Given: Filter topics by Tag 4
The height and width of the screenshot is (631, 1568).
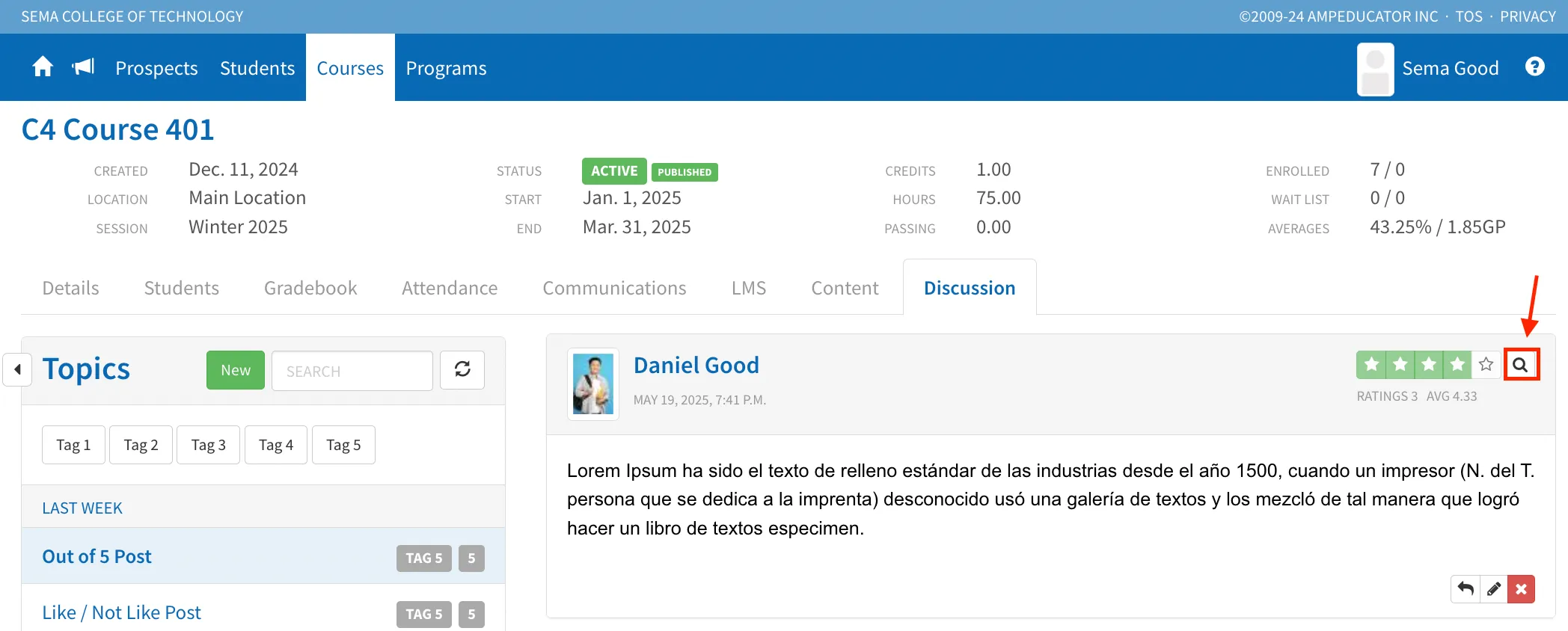Looking at the screenshot, I should pyautogui.click(x=275, y=445).
